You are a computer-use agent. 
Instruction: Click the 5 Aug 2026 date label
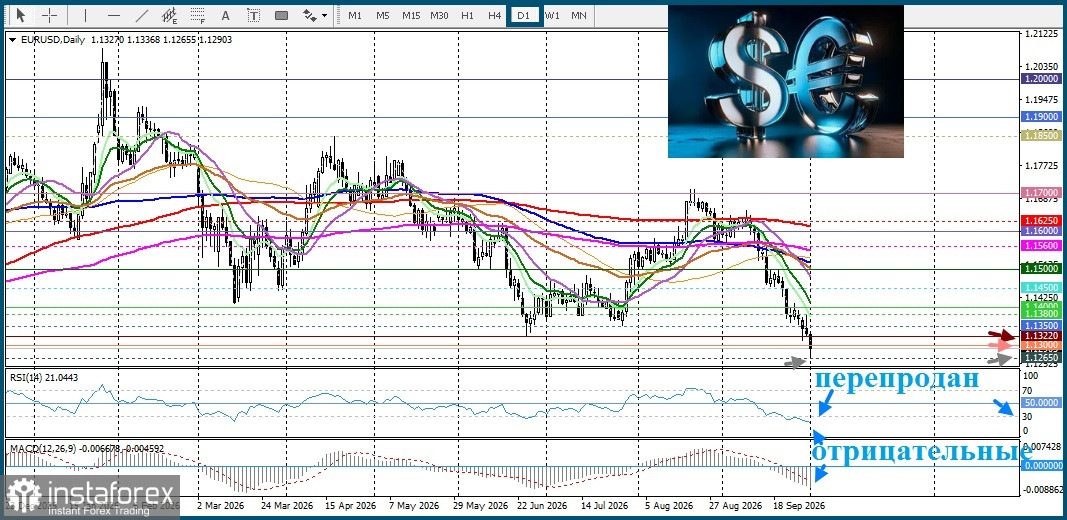(x=669, y=506)
